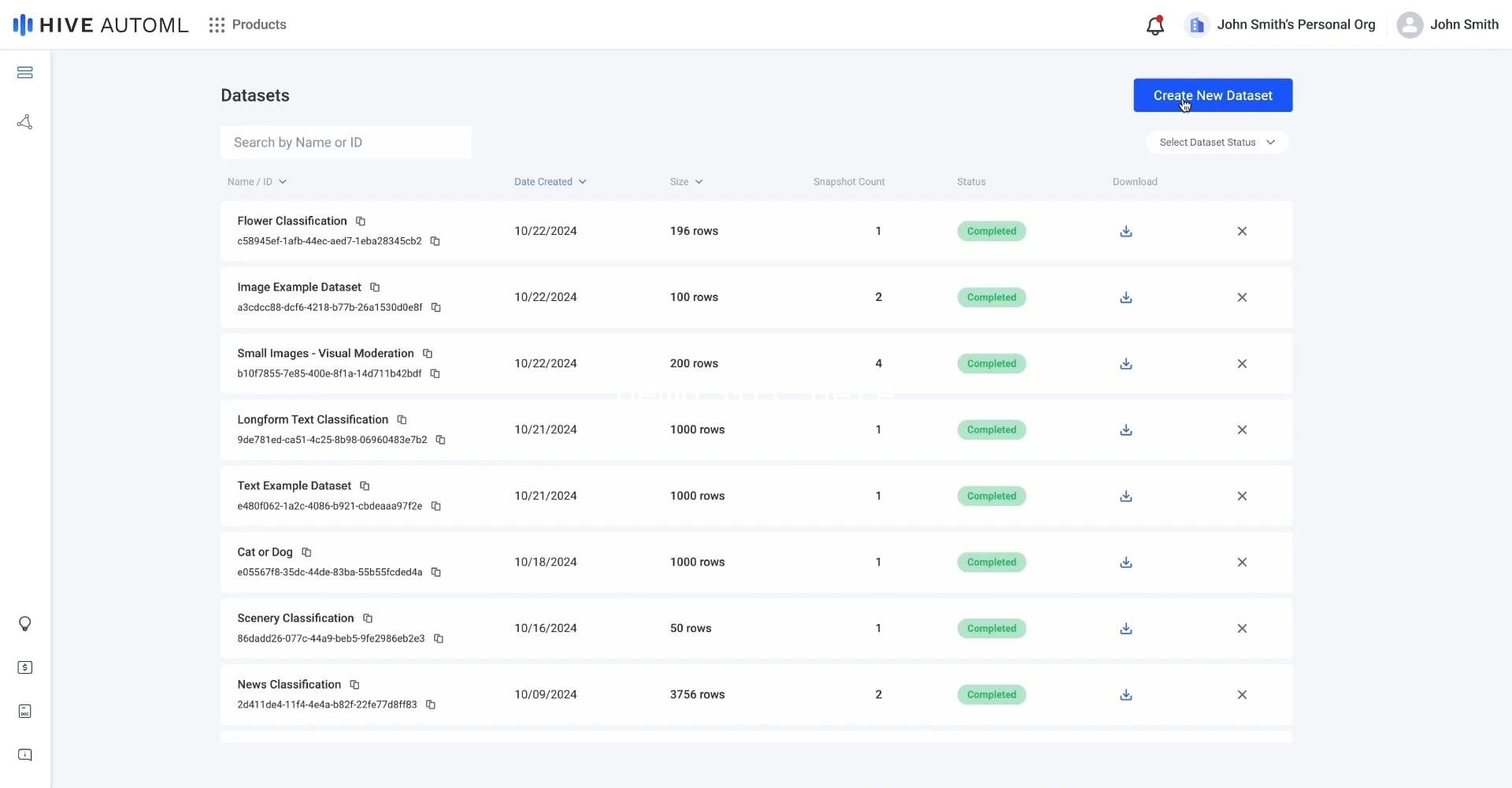Image resolution: width=1512 pixels, height=788 pixels.
Task: Click the date '10/18/2024'
Action: (x=545, y=563)
